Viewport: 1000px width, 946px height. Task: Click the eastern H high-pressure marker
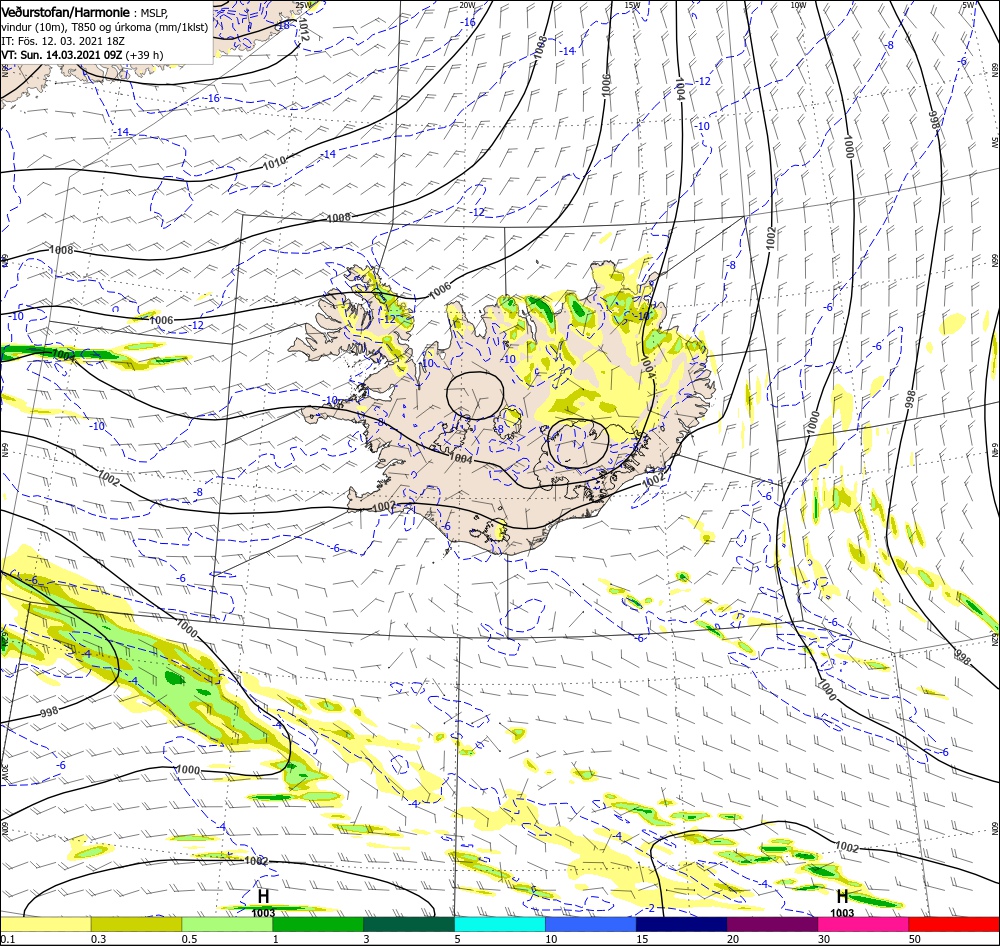[842, 896]
